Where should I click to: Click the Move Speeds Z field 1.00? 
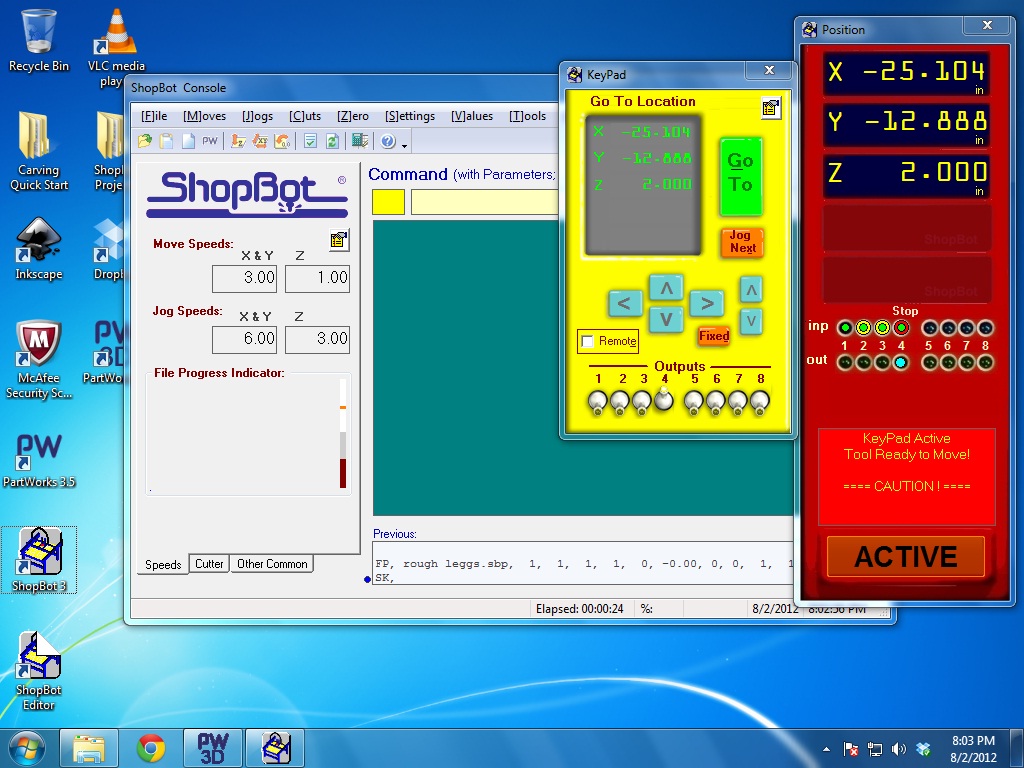point(317,278)
